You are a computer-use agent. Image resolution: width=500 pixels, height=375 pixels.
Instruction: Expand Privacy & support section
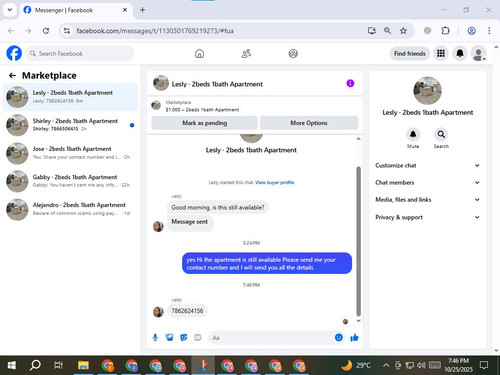coord(428,217)
